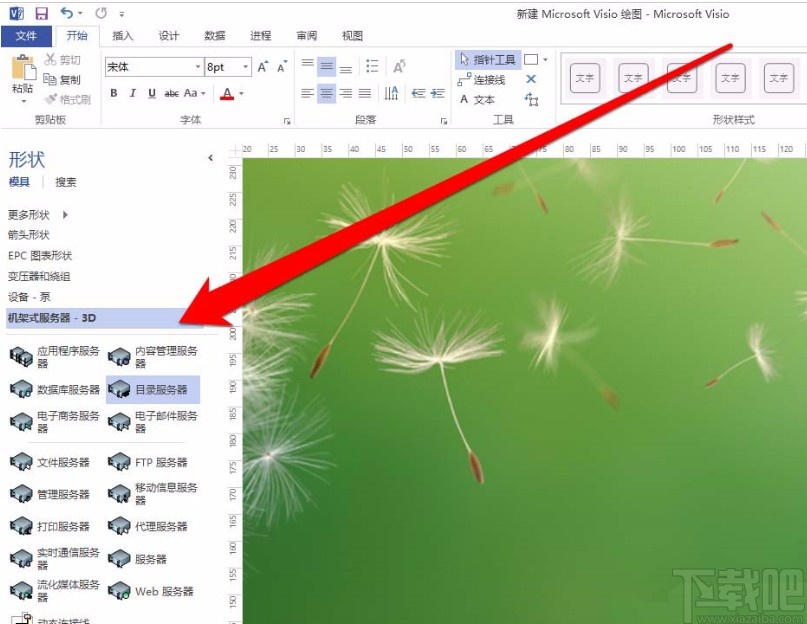The width and height of the screenshot is (807, 624).
Task: Select the Web服务器 shape
Action: click(150, 591)
